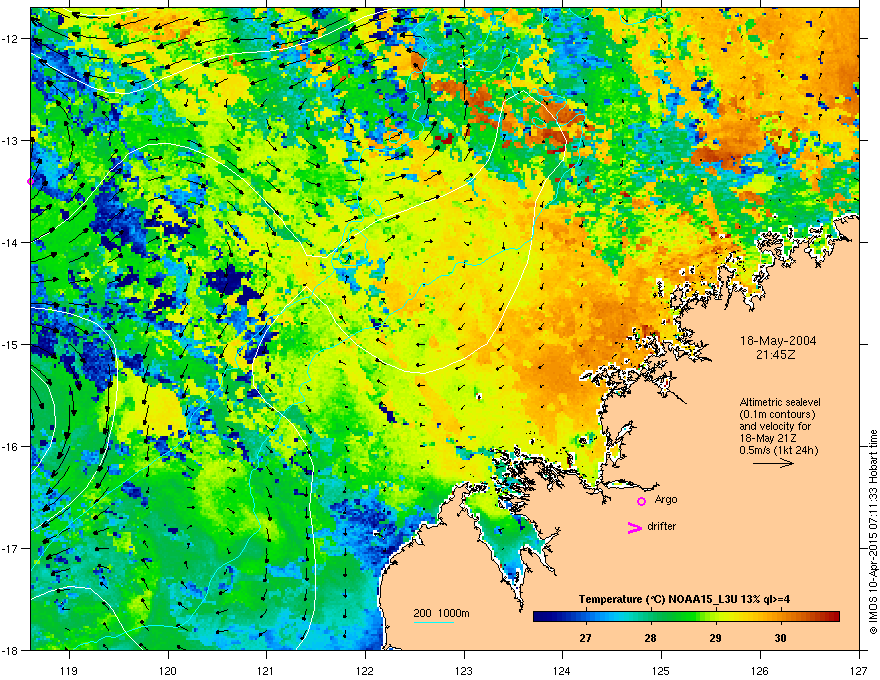Click the dark red end of color bar
The image size is (880, 680).
click(x=835, y=617)
